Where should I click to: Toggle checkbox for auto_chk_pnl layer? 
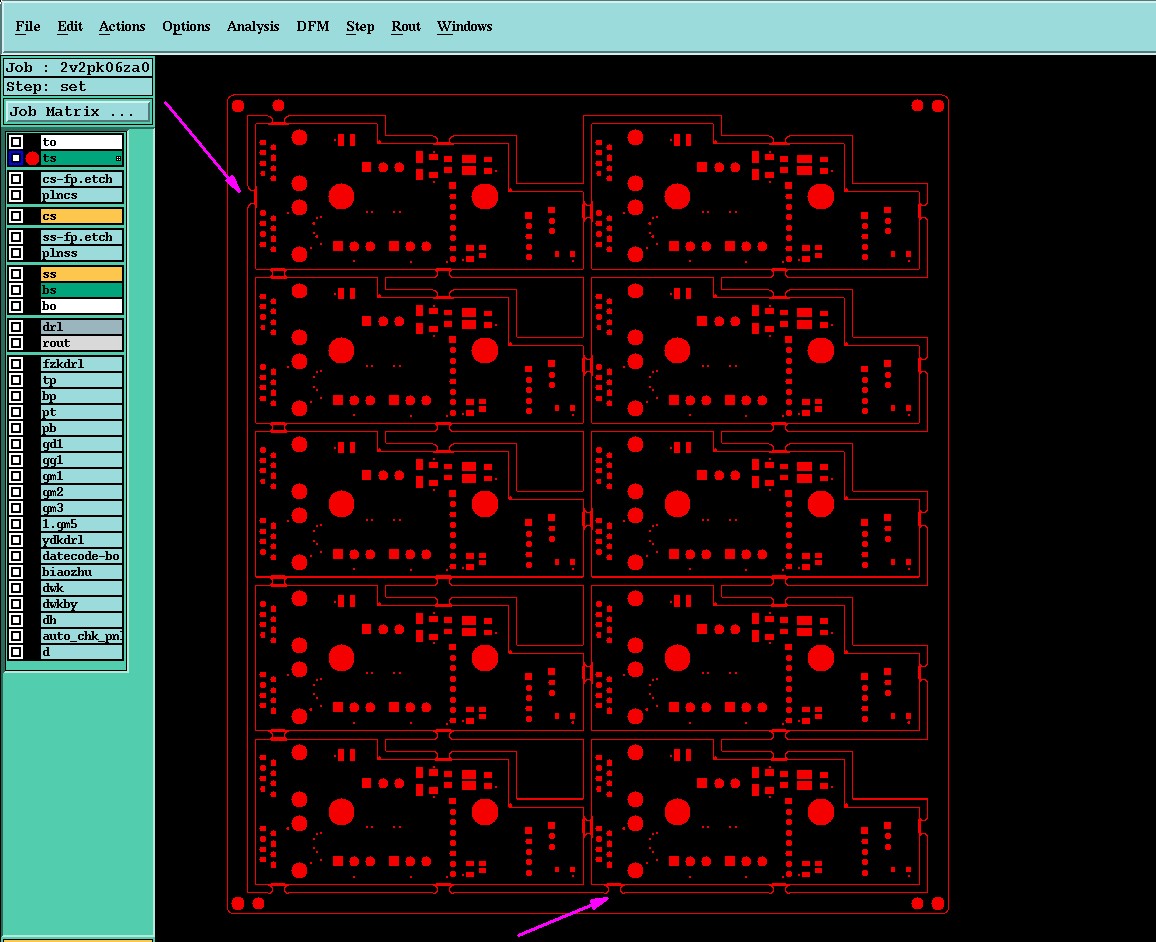(16, 635)
